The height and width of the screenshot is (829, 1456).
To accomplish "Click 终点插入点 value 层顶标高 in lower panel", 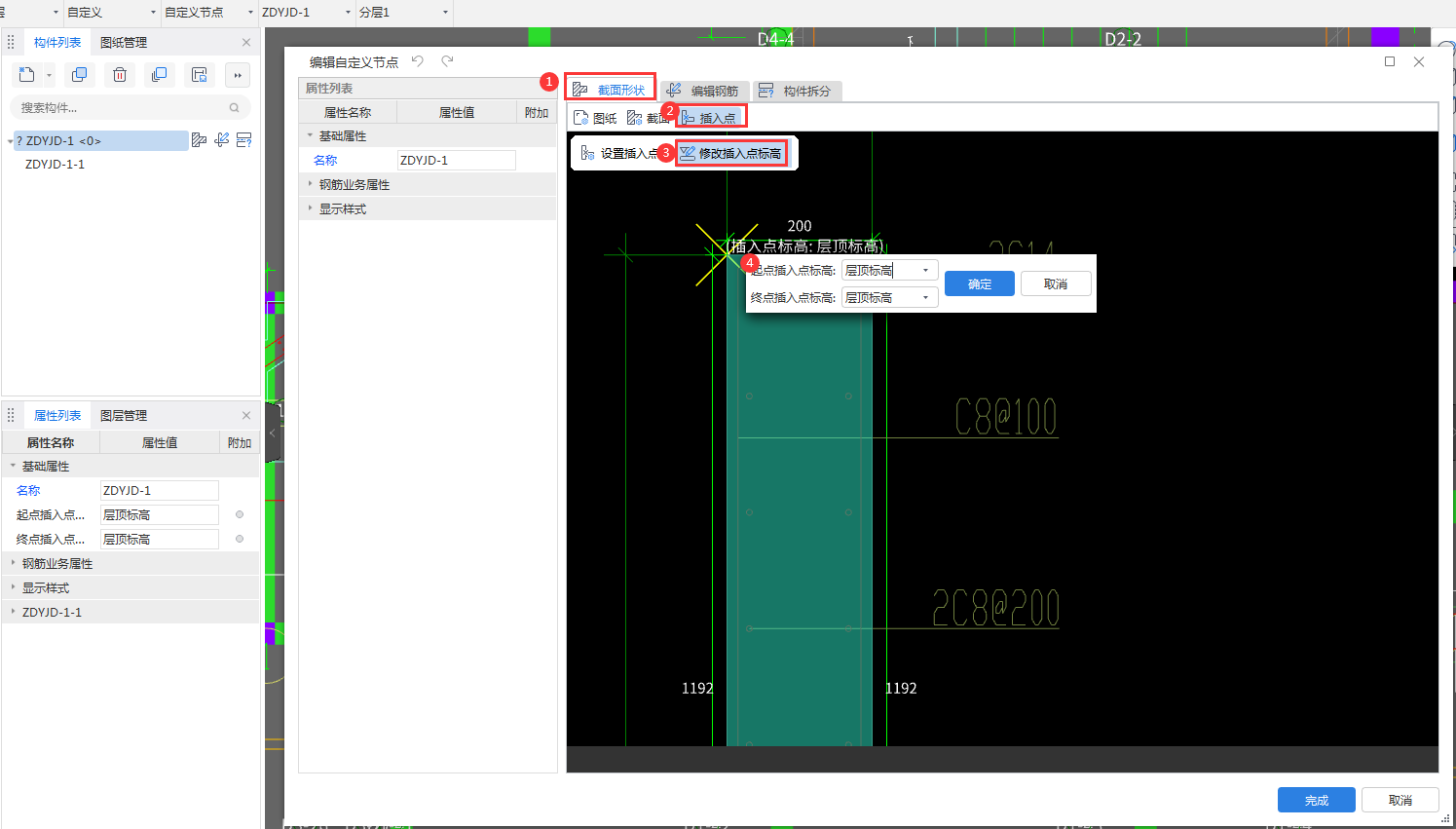I will (x=160, y=540).
